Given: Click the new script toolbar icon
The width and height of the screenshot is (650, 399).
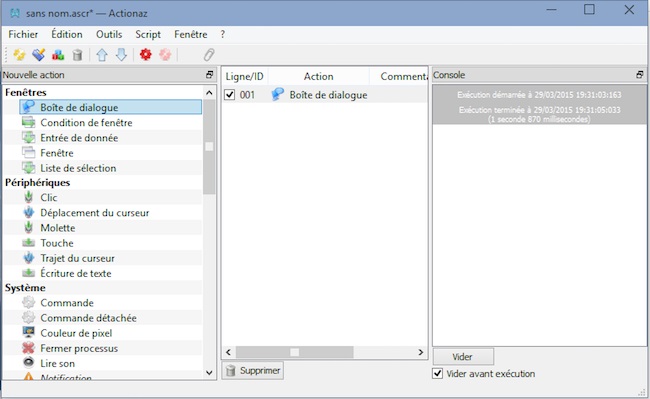Looking at the screenshot, I should click(19, 55).
